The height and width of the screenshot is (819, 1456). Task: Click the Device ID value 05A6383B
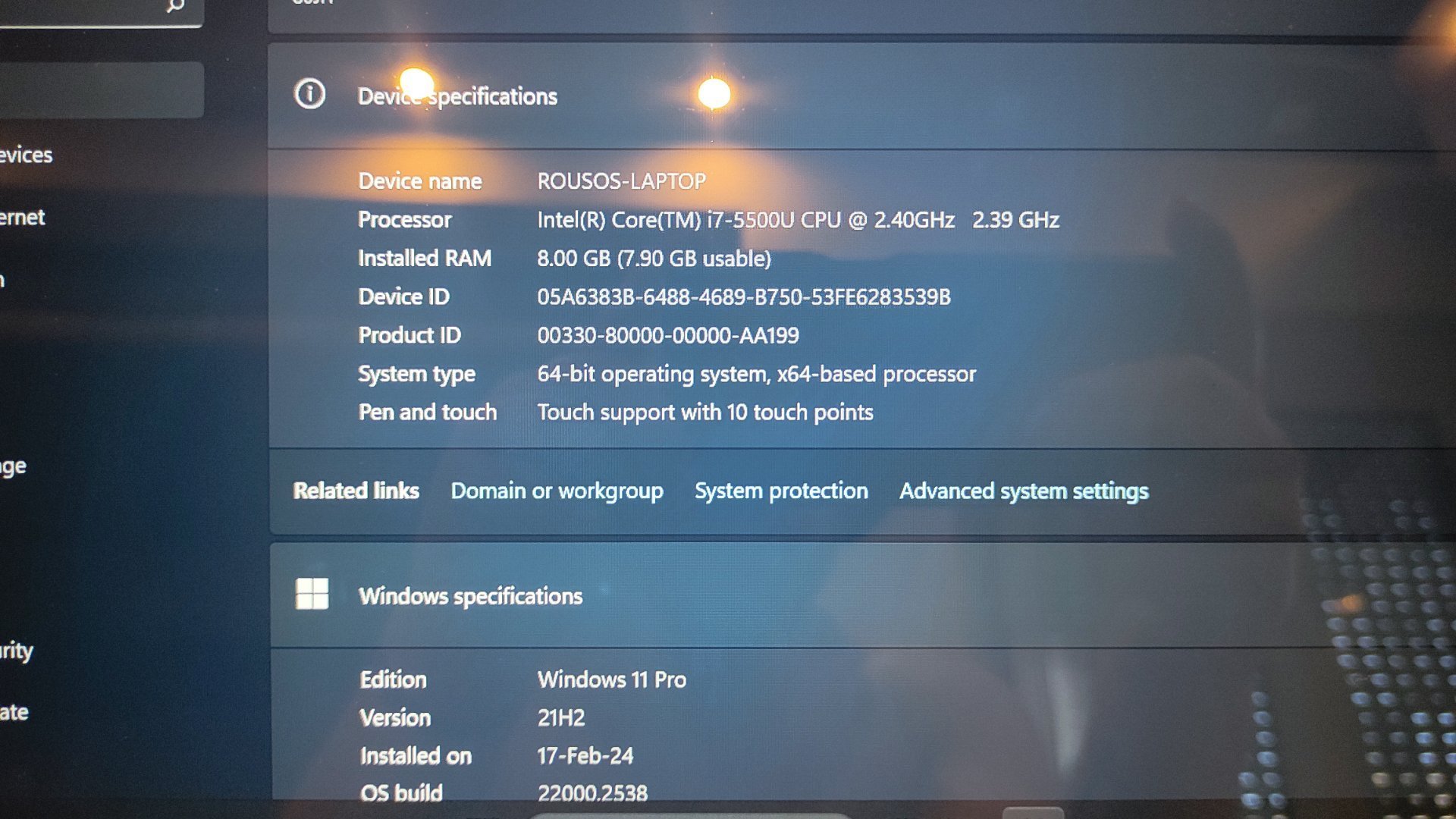743,297
